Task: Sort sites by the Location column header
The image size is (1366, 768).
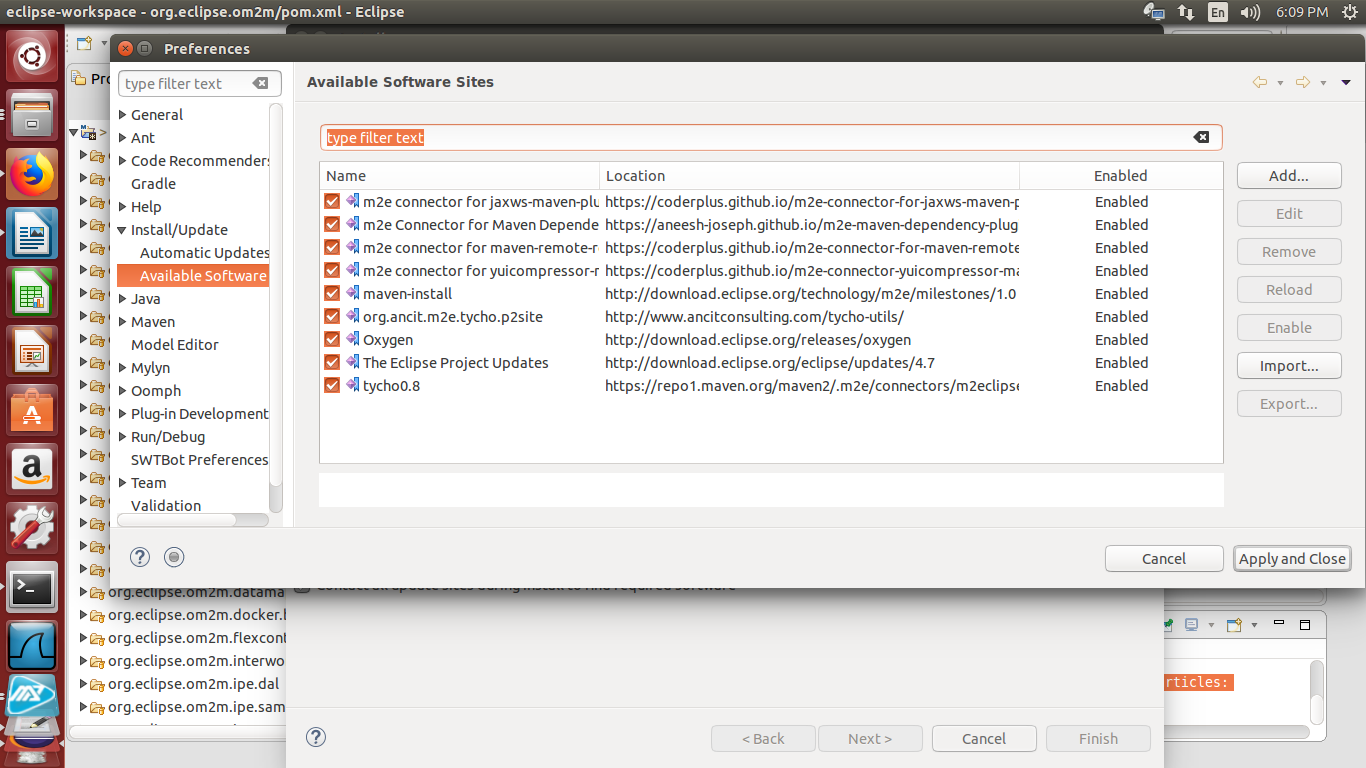Action: 809,176
